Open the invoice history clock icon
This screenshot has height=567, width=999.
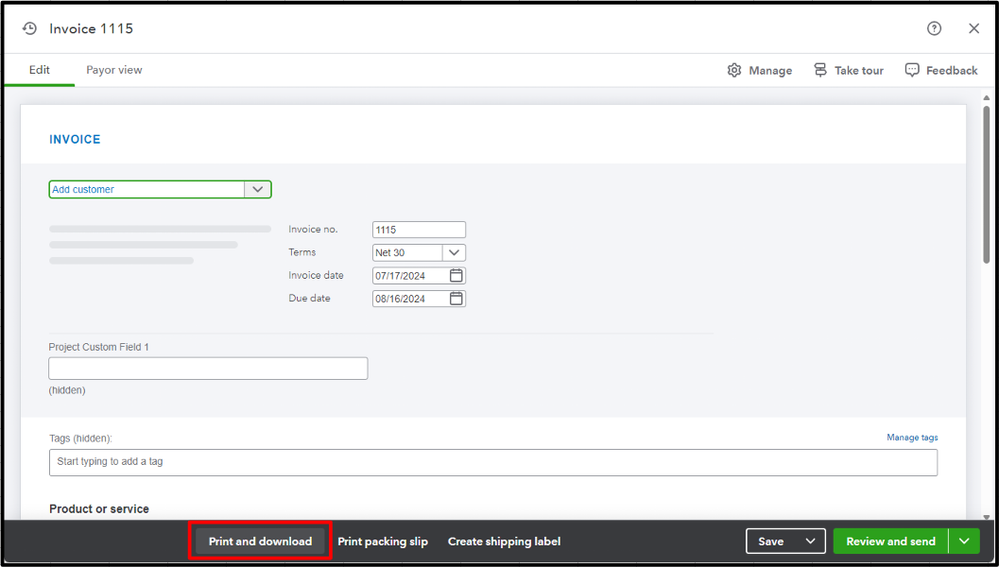click(x=29, y=29)
